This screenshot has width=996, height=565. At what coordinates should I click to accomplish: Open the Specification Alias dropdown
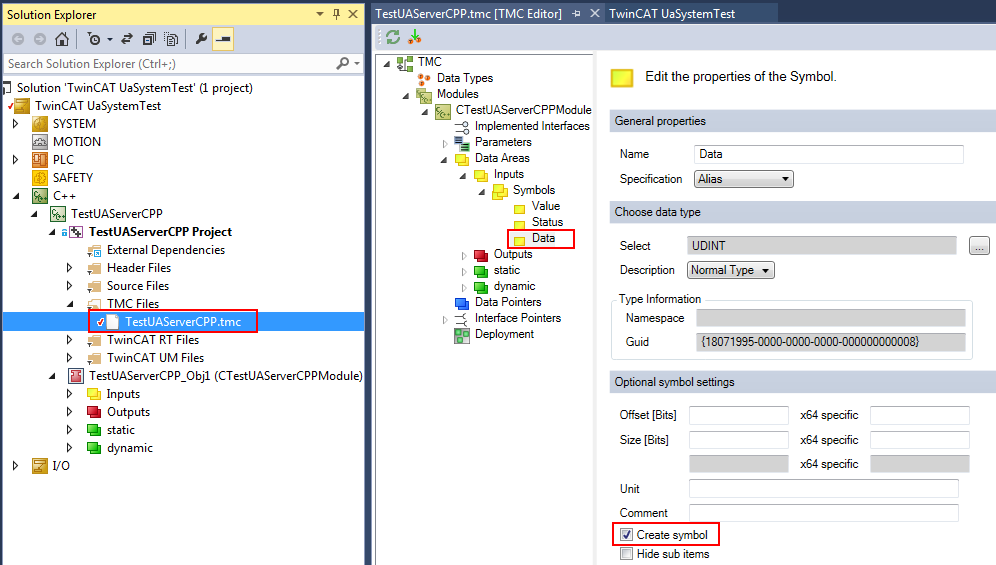743,179
